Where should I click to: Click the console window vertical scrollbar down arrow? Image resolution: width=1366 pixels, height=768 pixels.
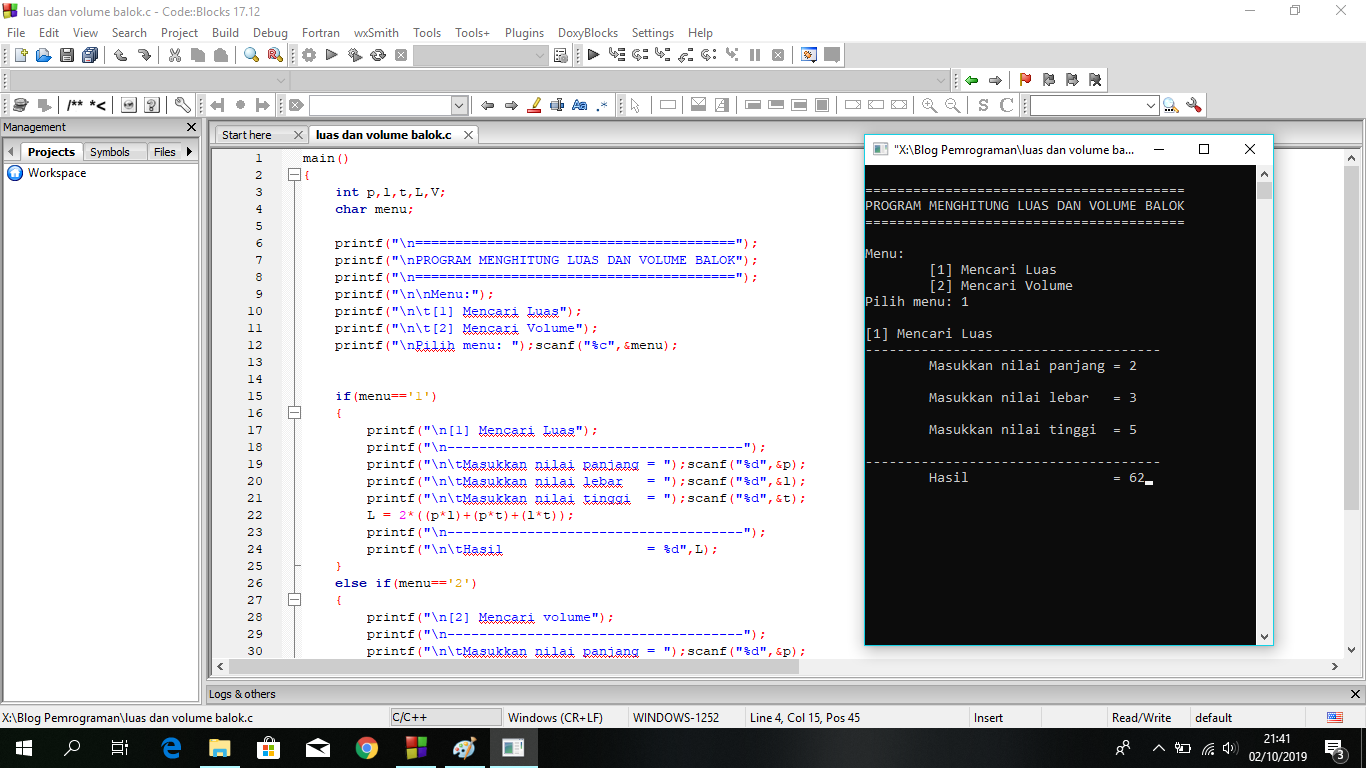tap(1264, 637)
